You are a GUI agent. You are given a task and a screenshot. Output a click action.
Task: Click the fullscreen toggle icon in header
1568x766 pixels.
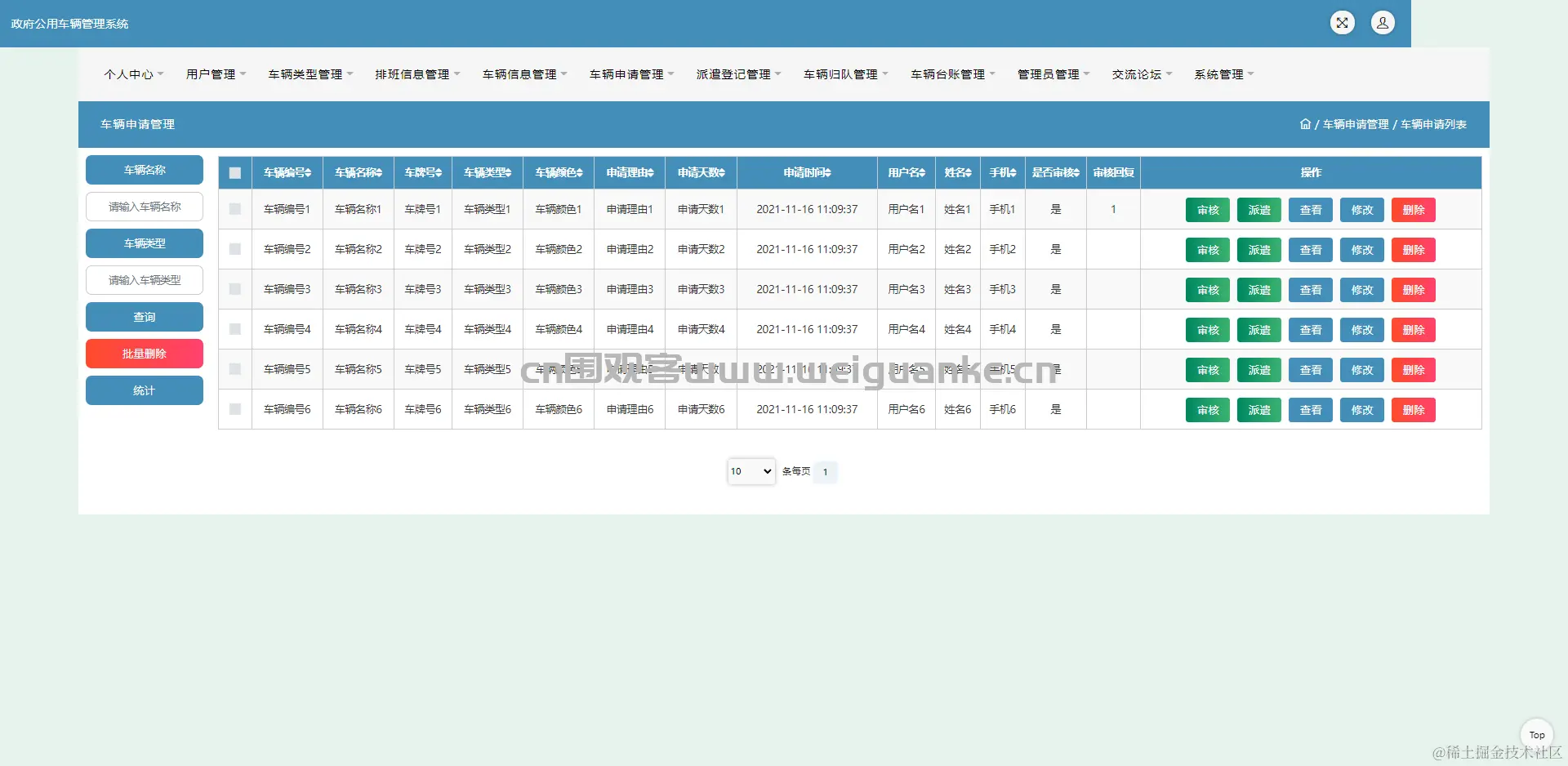click(x=1342, y=23)
